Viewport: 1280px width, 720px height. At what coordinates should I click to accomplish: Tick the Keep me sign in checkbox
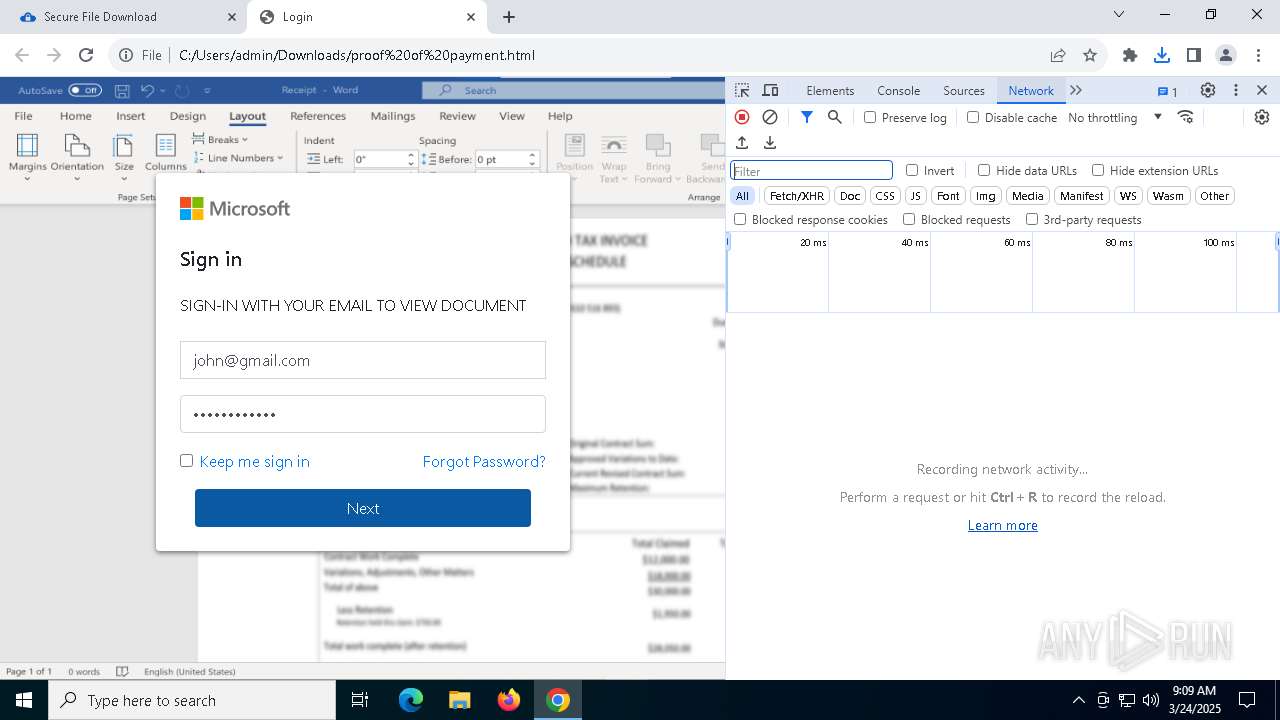click(186, 460)
